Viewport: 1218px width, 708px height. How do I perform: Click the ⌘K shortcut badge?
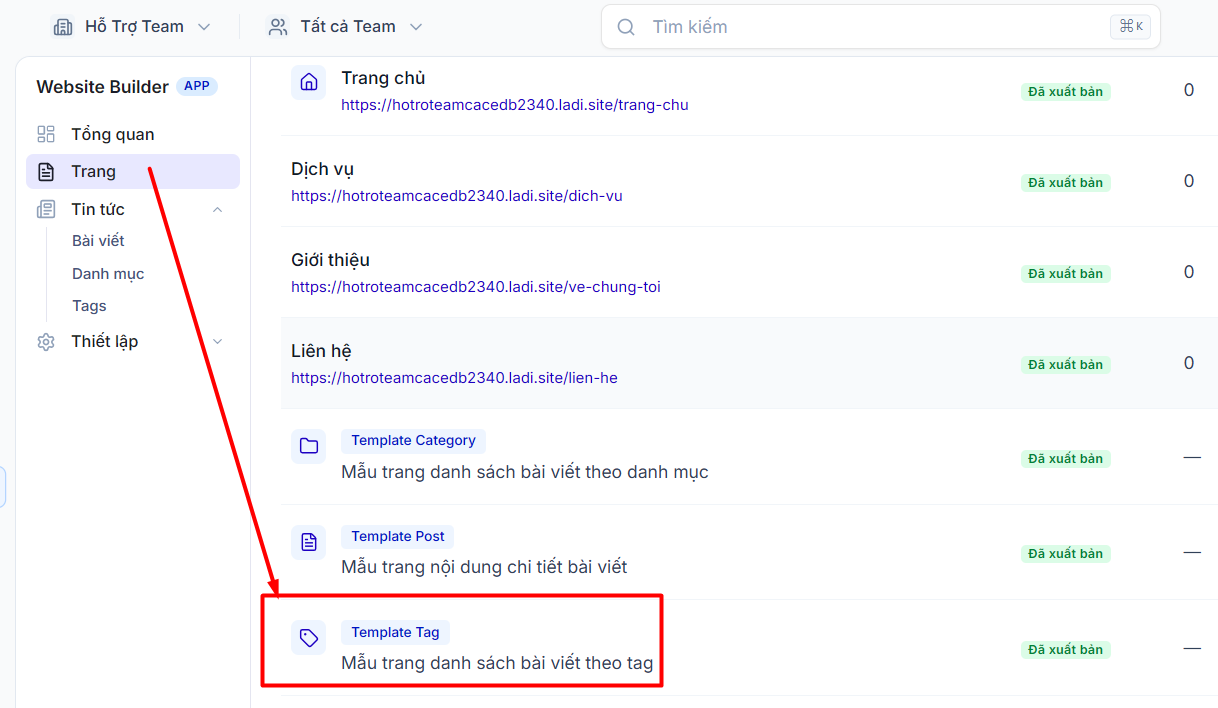pyautogui.click(x=1131, y=27)
